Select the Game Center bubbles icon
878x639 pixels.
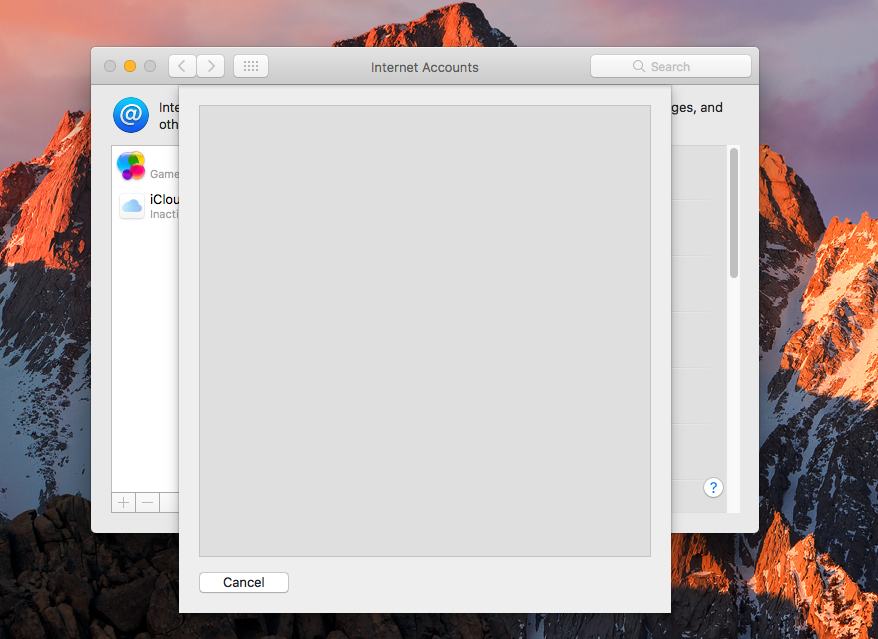pos(131,166)
